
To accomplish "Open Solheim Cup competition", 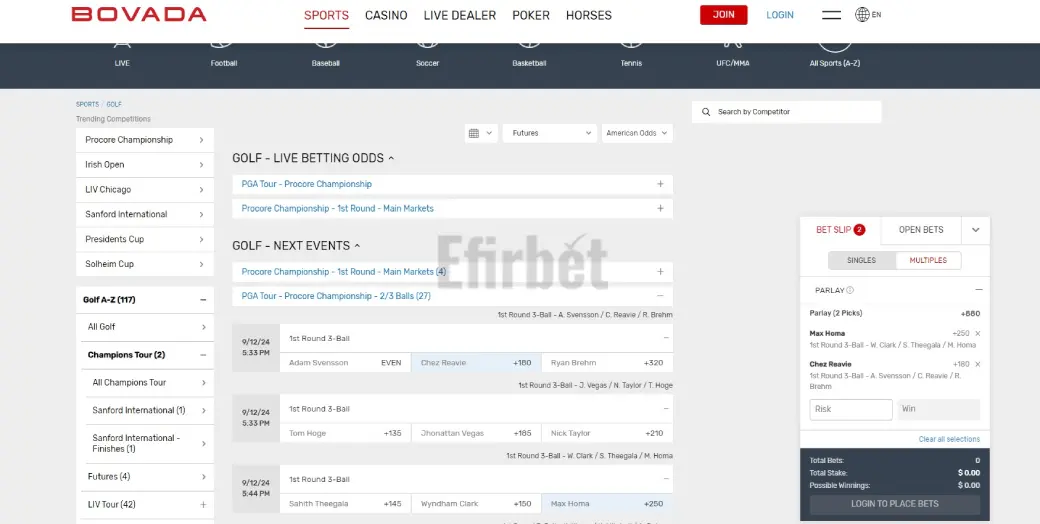I will tap(145, 264).
